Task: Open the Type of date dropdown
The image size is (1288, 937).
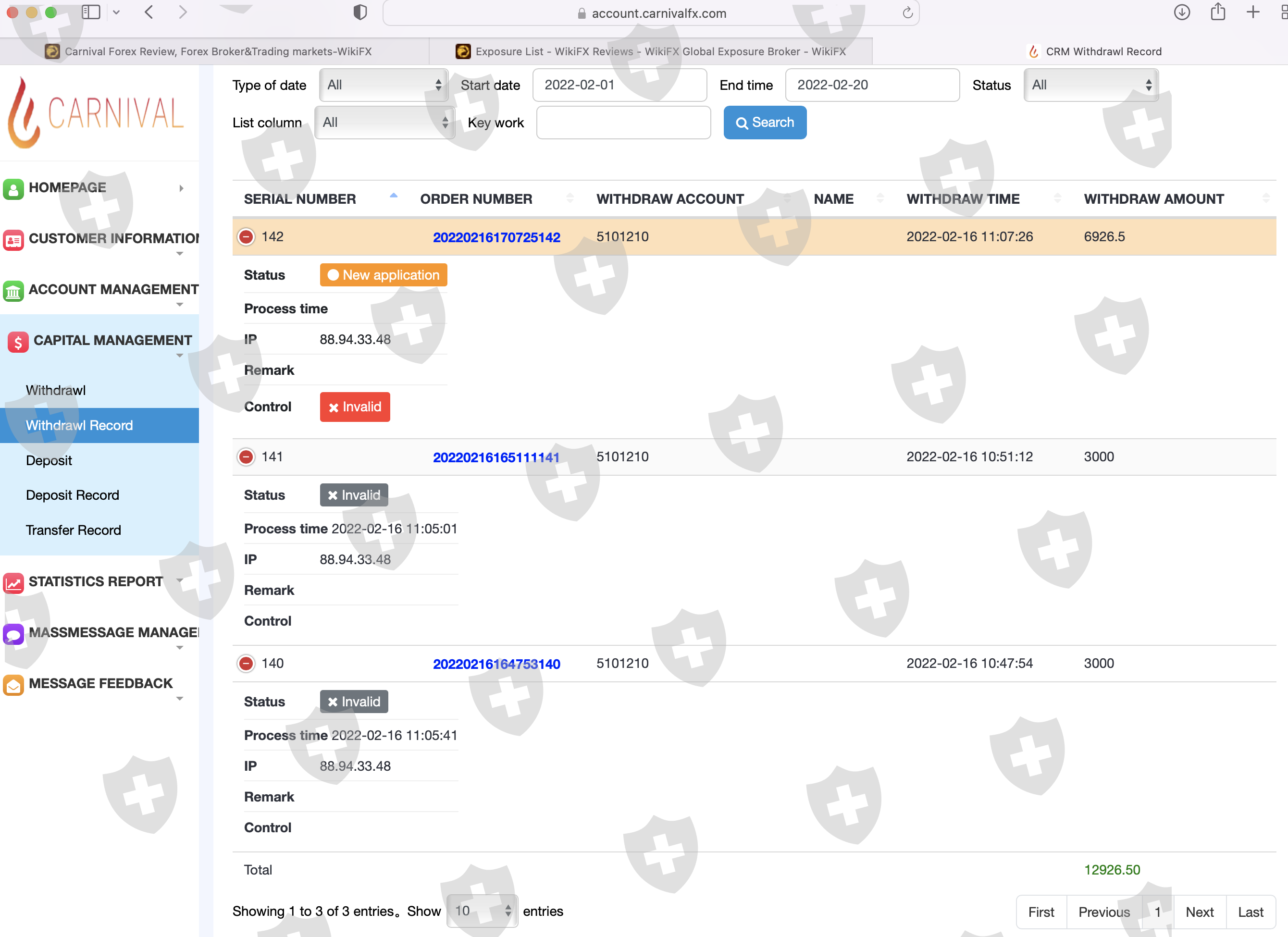Action: [384, 85]
